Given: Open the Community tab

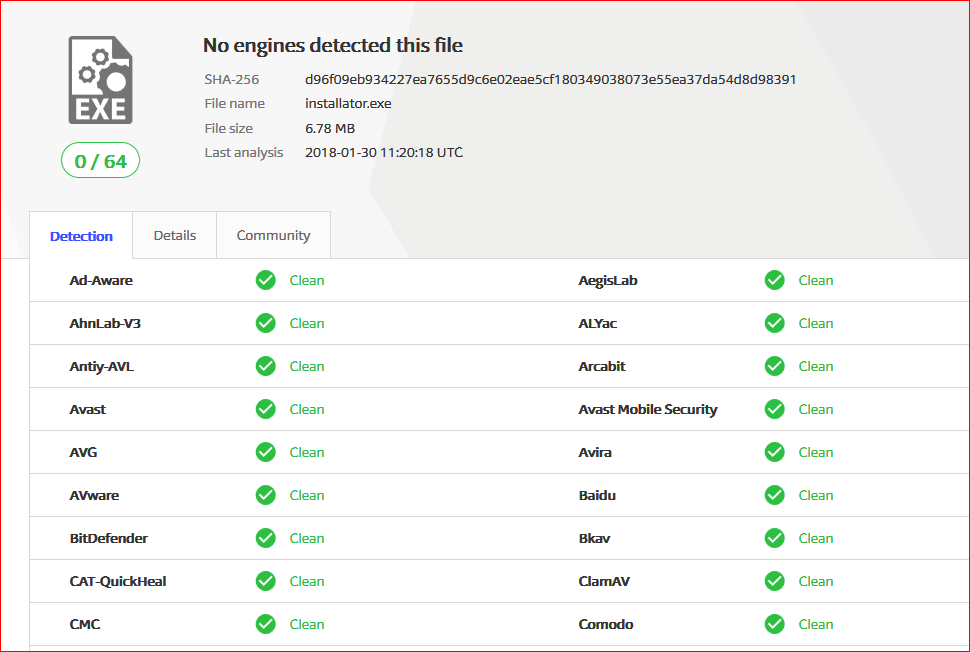Looking at the screenshot, I should pyautogui.click(x=273, y=235).
